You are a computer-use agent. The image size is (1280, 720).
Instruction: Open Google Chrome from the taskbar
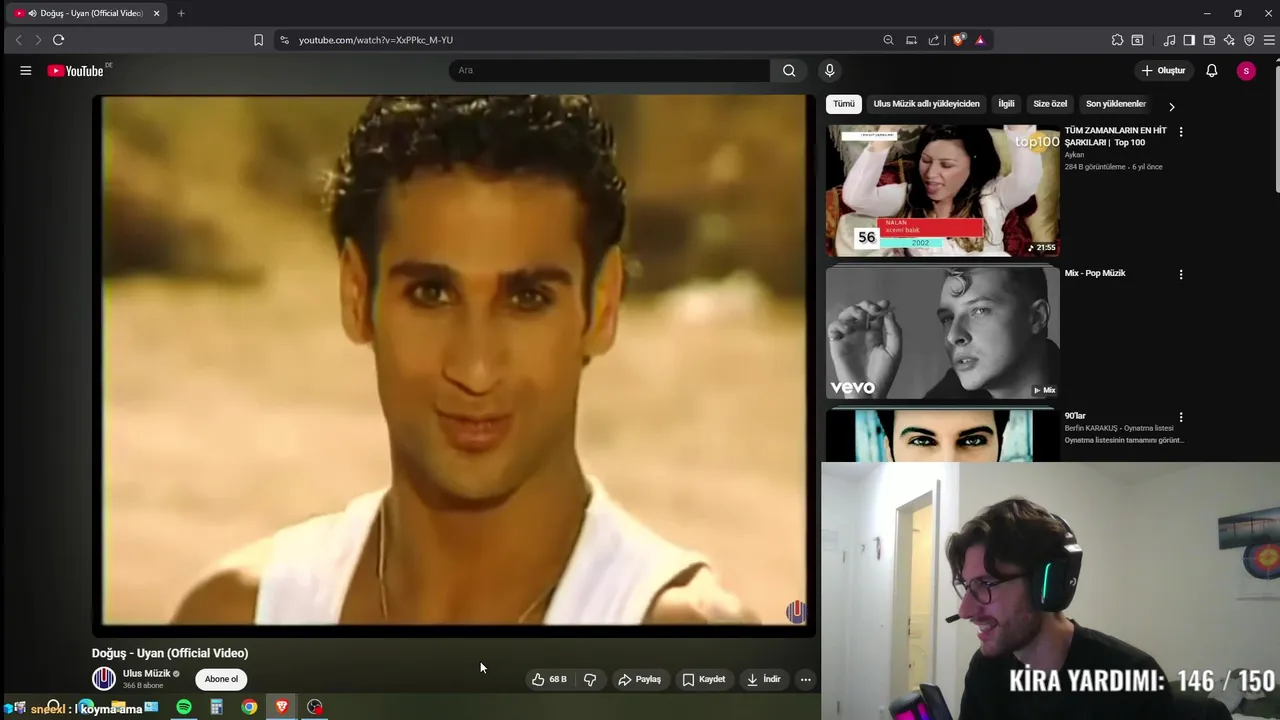[x=249, y=707]
